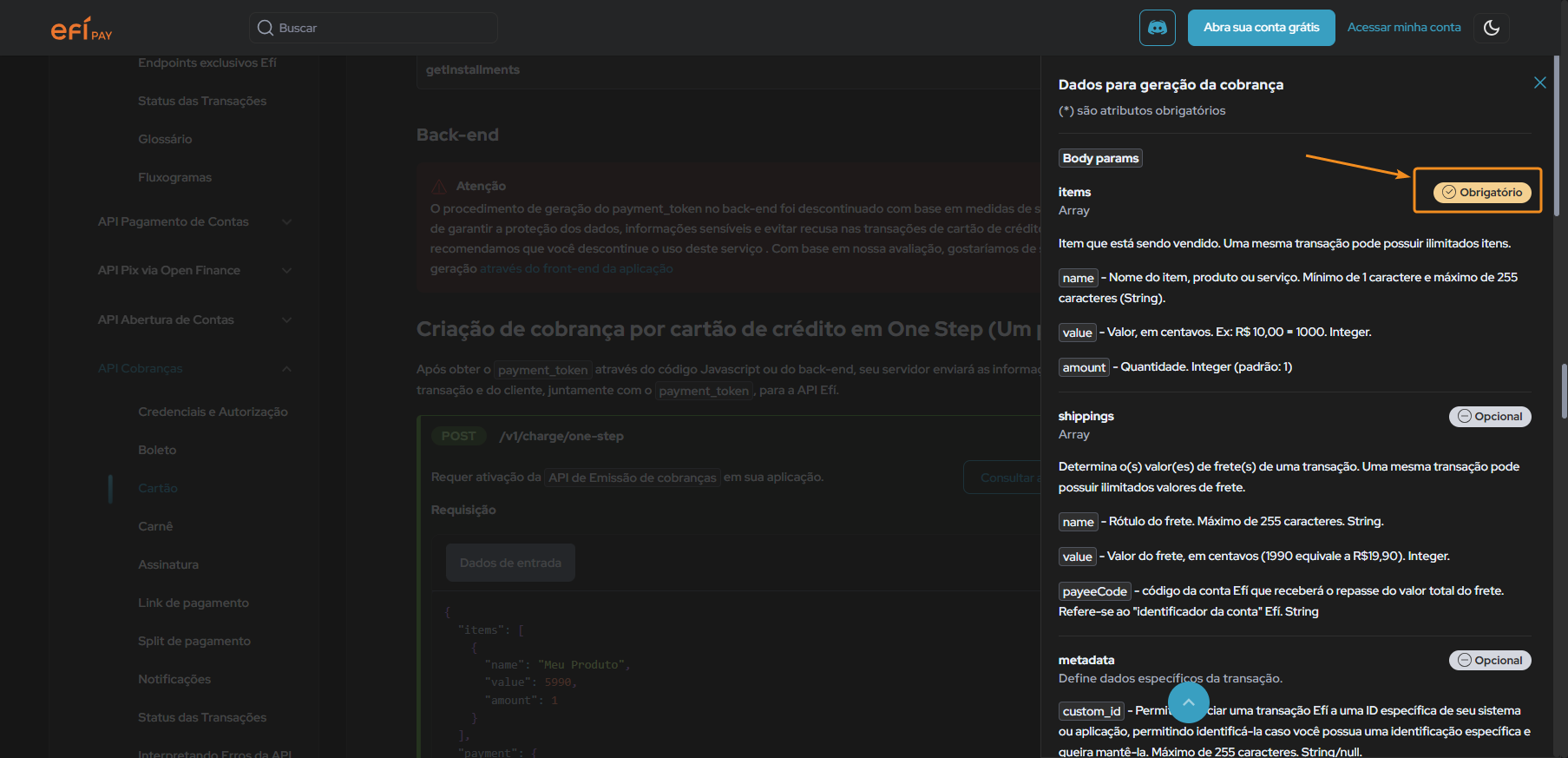Select the Dados de entrada tab
Screen dimensions: 1568x758
(x=510, y=563)
